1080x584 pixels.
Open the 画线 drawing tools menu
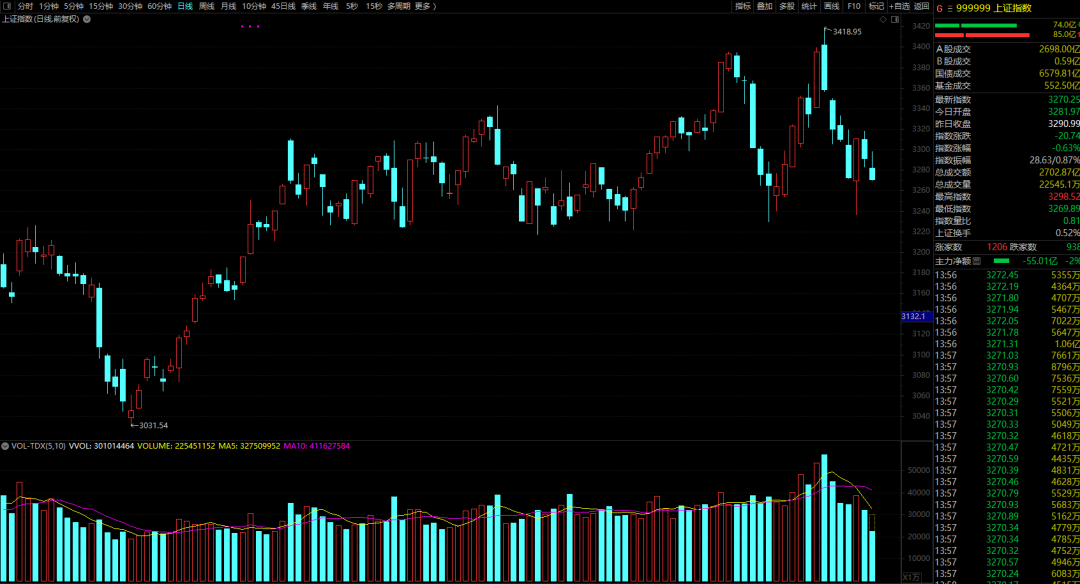click(x=831, y=6)
